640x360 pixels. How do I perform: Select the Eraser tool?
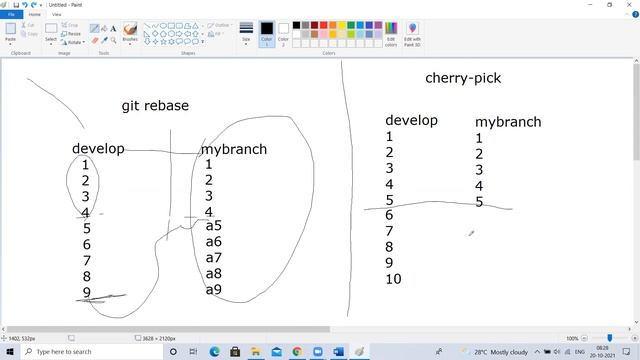95,40
